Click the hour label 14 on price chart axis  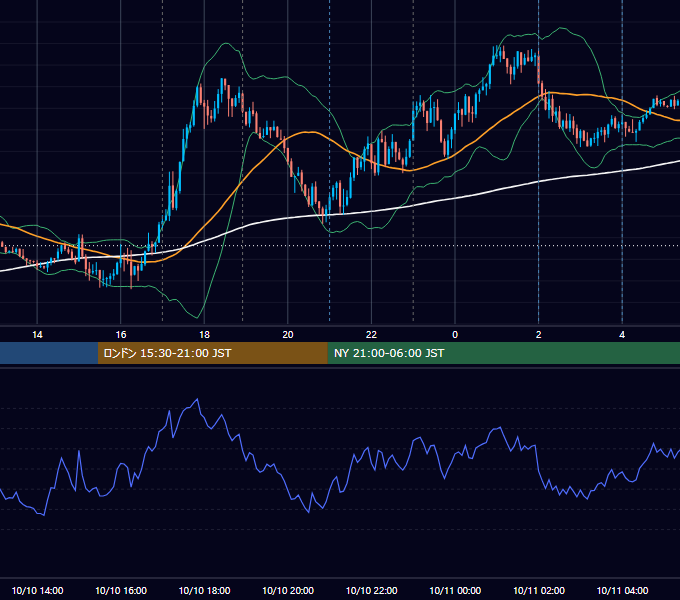[37, 335]
